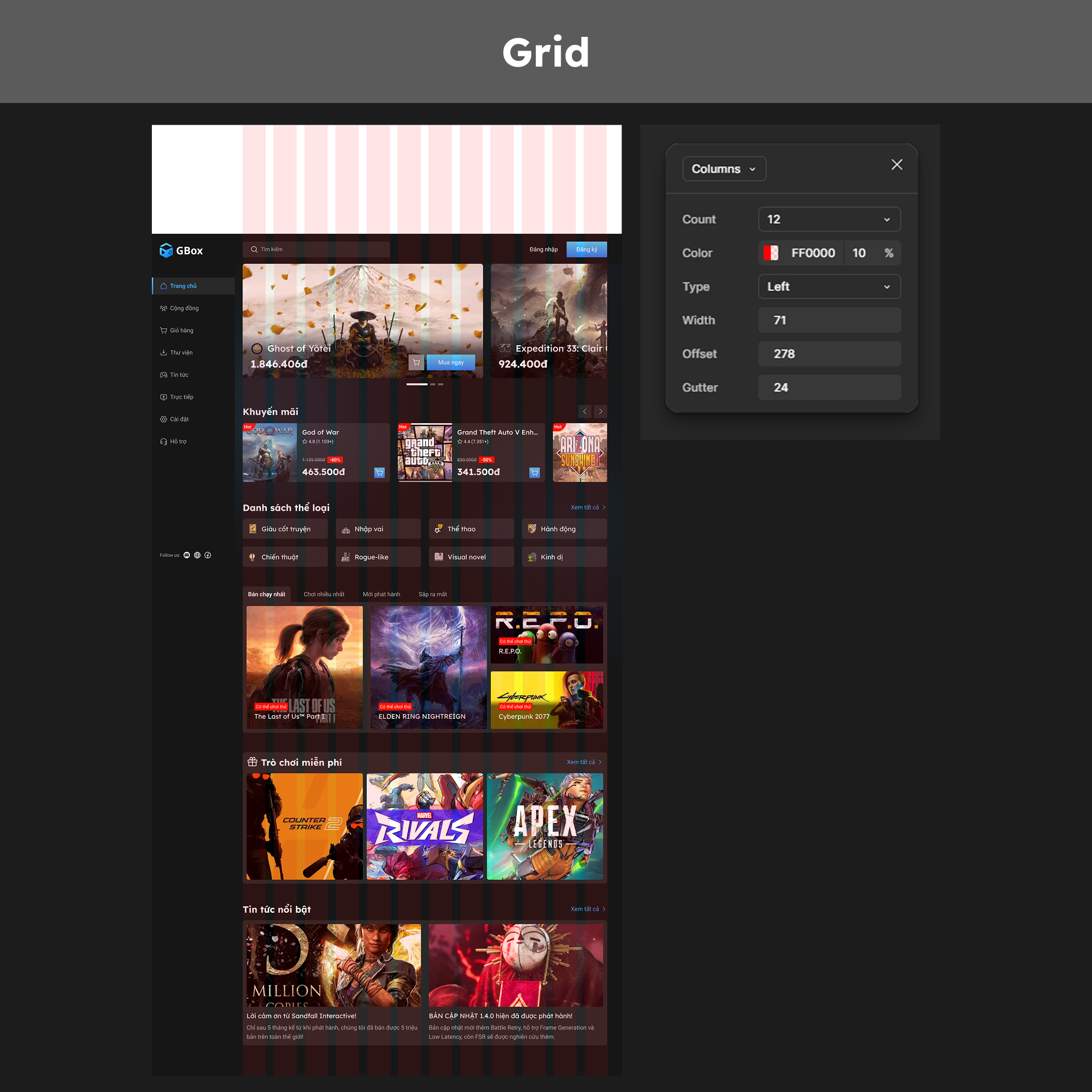Open the Sandfall Interactive news article
This screenshot has height=1092, width=1092.
click(334, 983)
